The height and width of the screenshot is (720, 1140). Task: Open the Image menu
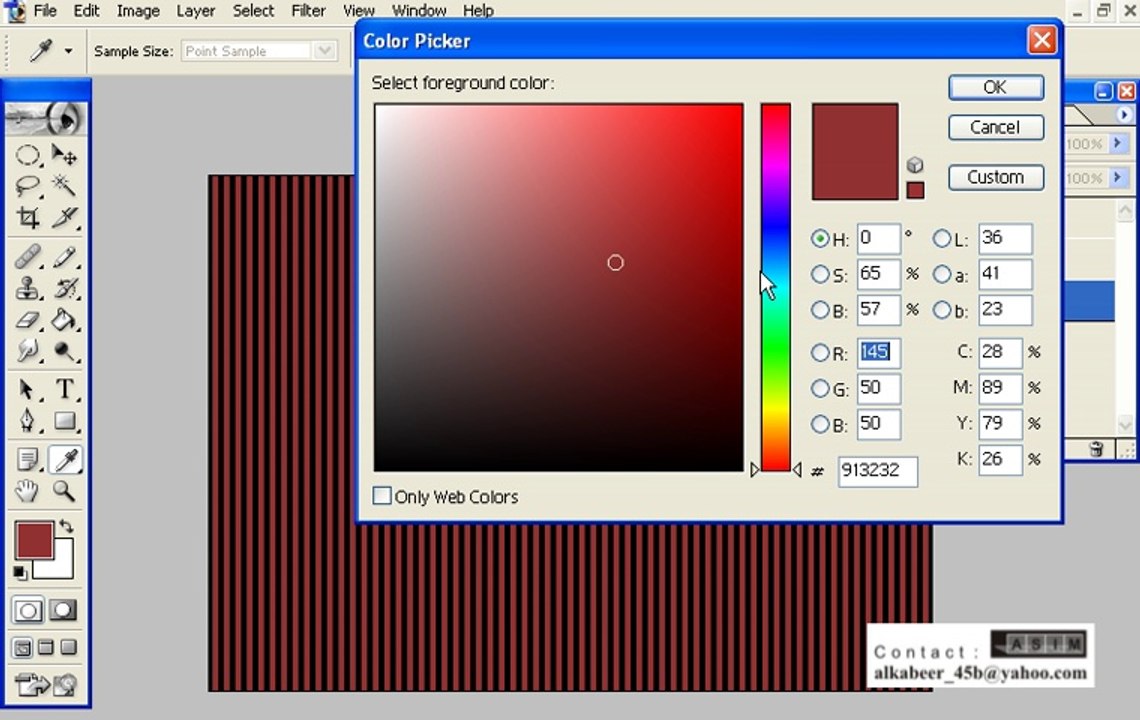[138, 11]
